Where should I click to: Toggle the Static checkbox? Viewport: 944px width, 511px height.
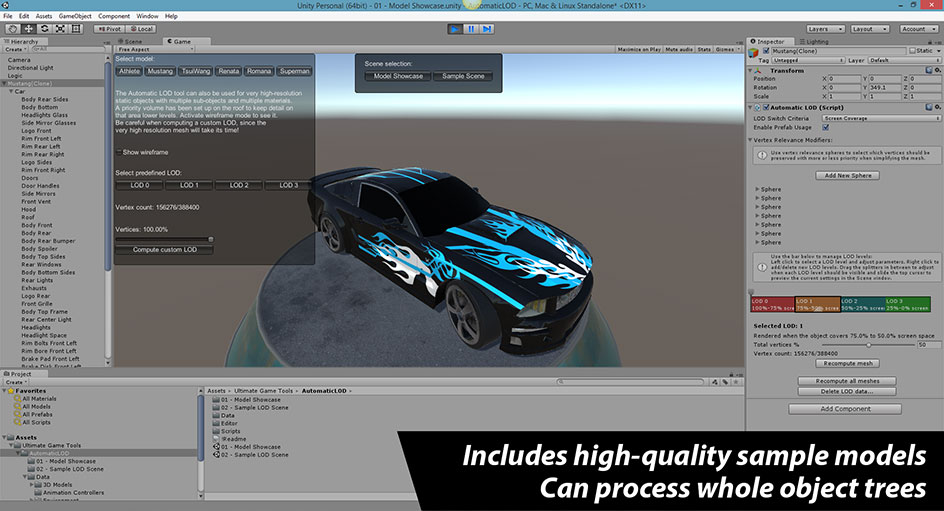click(x=912, y=51)
